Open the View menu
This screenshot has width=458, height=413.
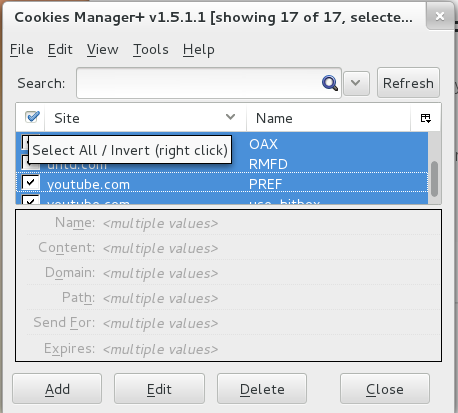(103, 49)
